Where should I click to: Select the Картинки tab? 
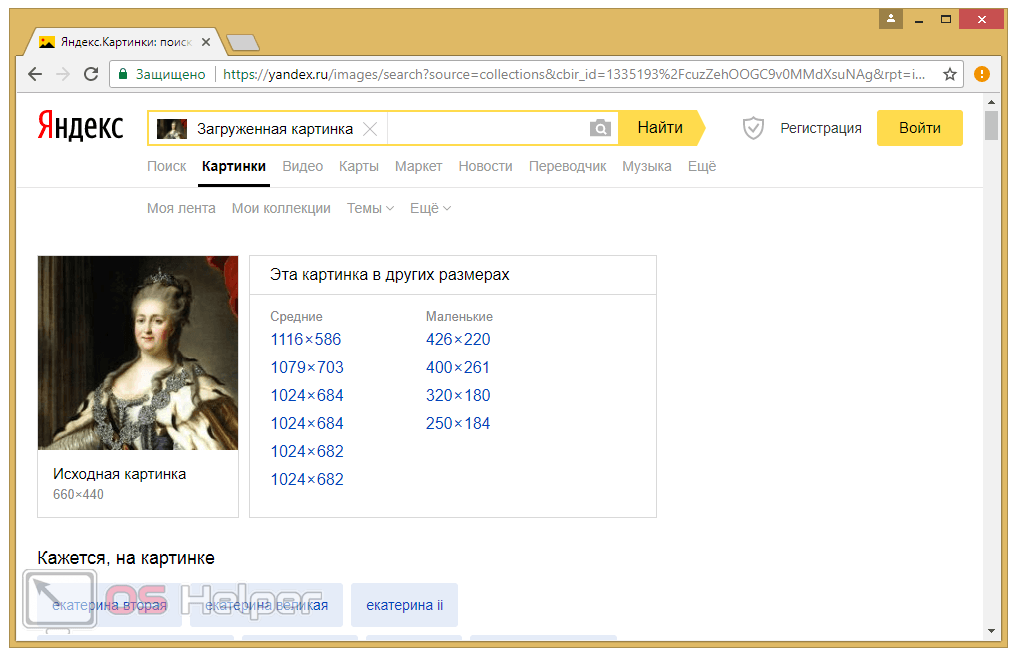[x=234, y=167]
